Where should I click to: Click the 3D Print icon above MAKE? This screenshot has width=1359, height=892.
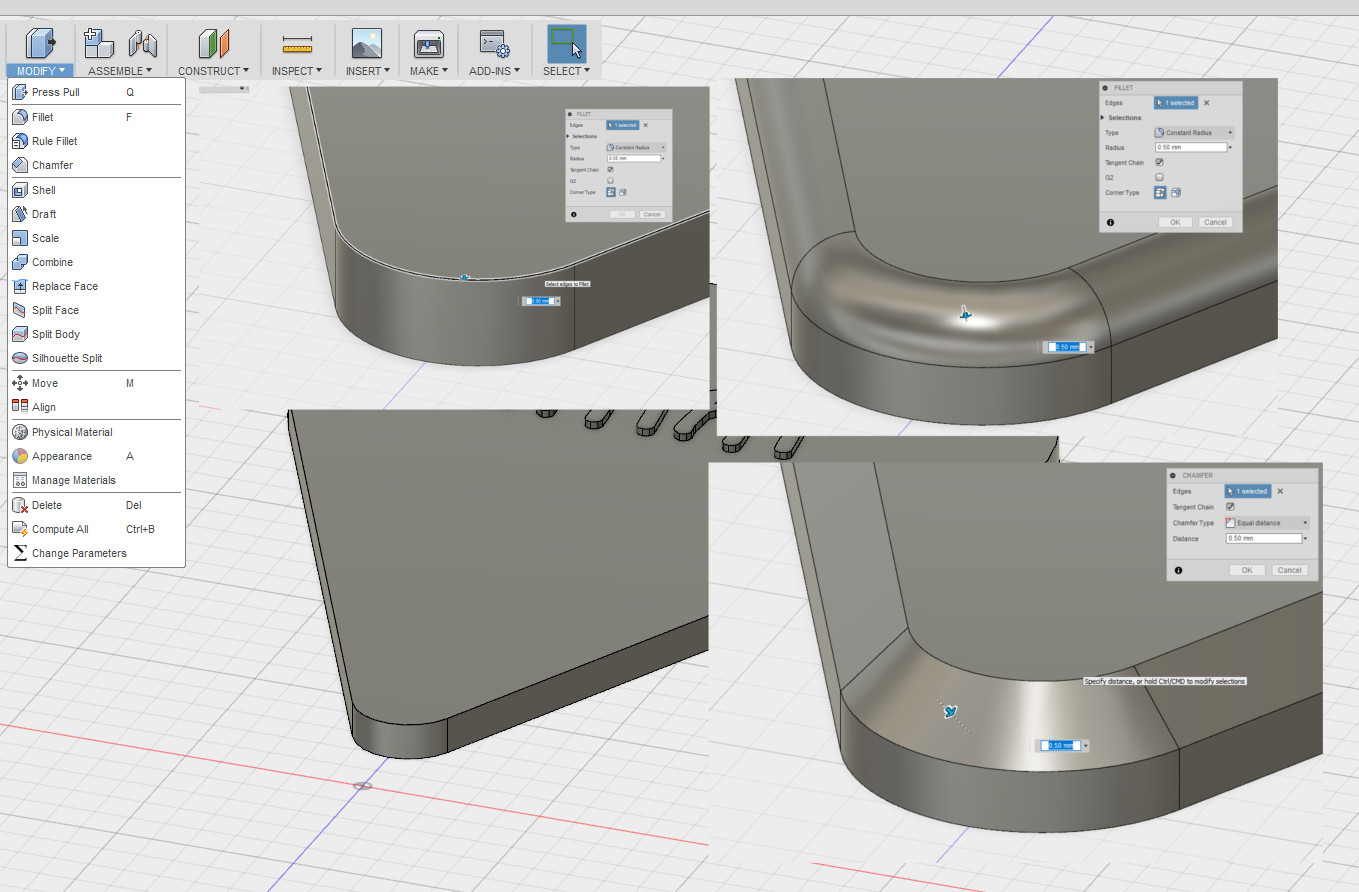tap(429, 44)
